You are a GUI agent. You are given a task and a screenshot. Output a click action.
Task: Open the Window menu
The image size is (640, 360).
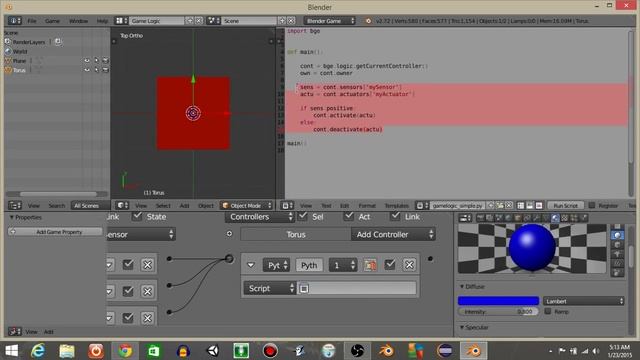click(78, 20)
